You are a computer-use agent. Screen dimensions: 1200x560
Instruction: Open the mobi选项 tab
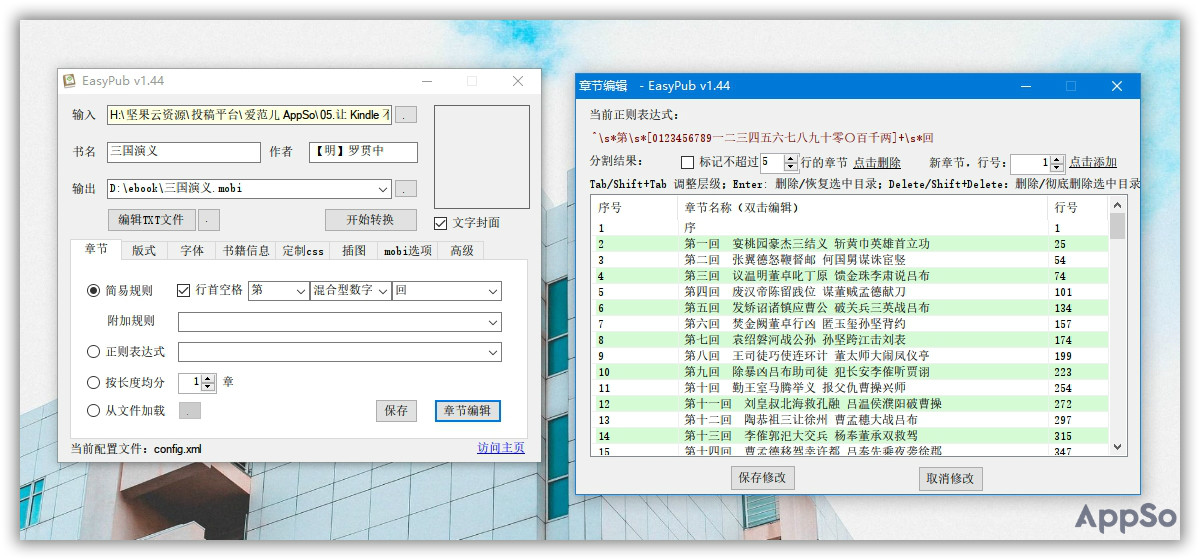click(x=408, y=250)
